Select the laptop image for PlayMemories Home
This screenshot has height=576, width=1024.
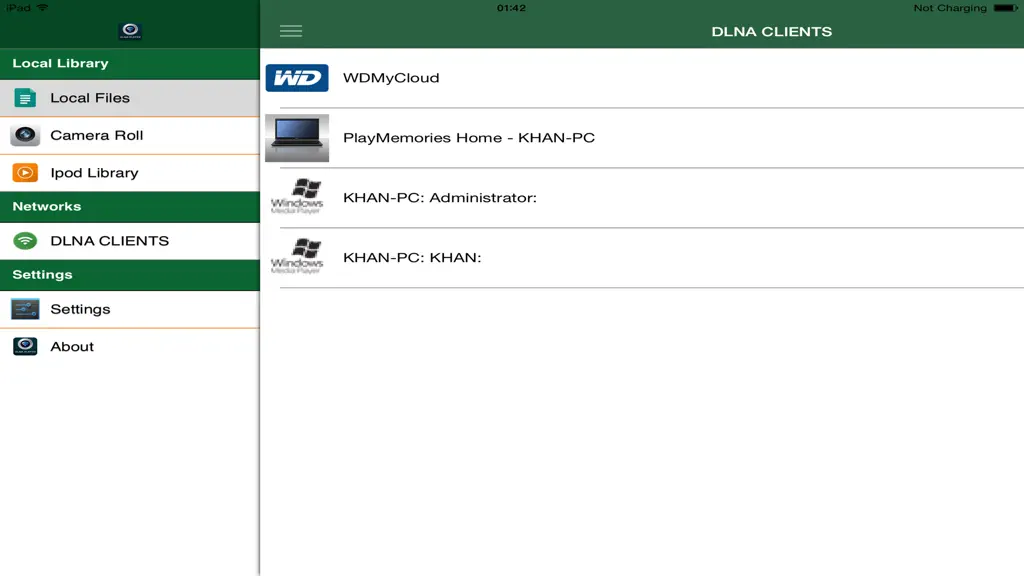[x=297, y=138]
